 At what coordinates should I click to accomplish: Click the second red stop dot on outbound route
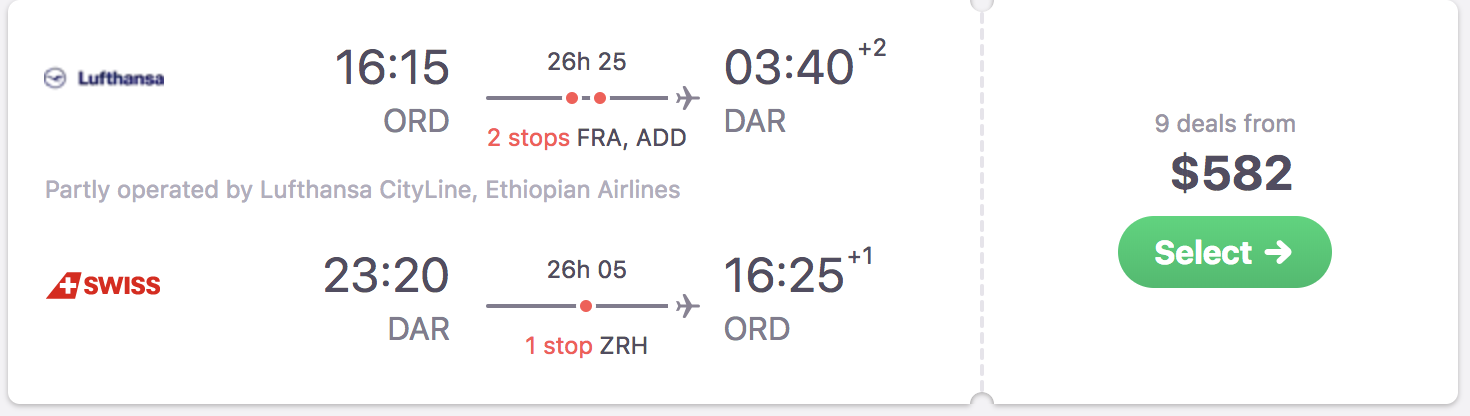(x=600, y=98)
